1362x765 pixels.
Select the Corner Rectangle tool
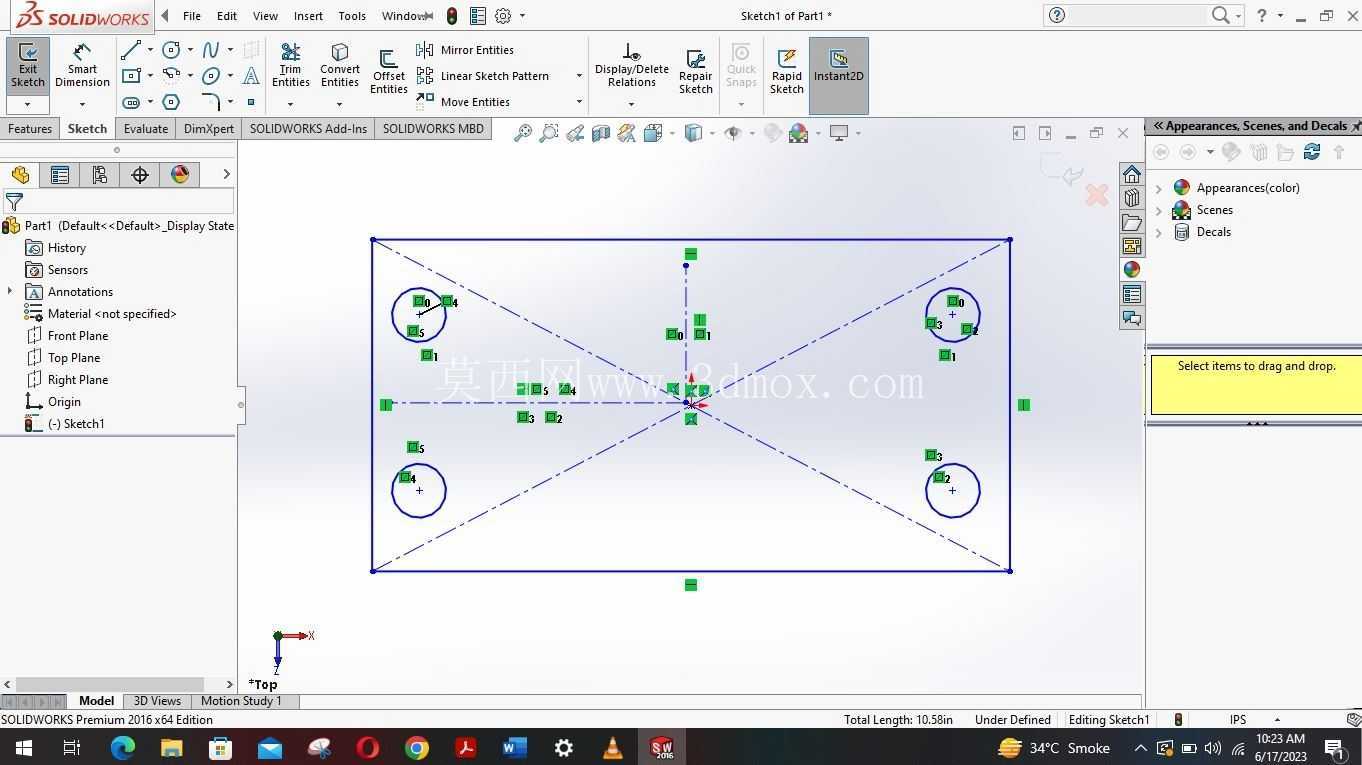(x=130, y=76)
